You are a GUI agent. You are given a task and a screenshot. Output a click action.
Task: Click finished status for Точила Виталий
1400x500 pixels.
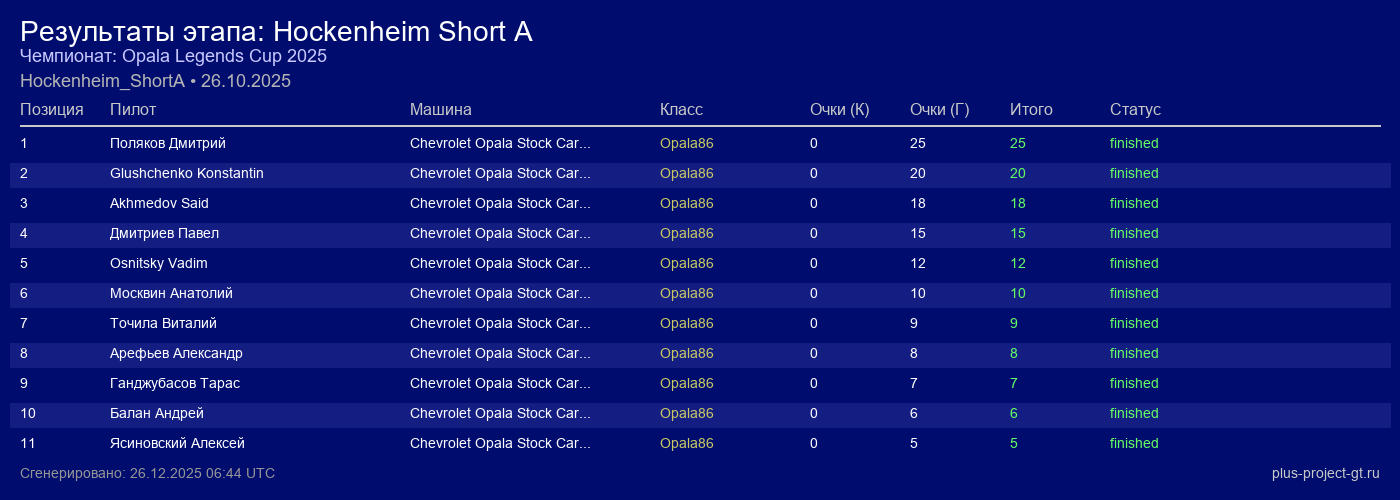(1134, 323)
